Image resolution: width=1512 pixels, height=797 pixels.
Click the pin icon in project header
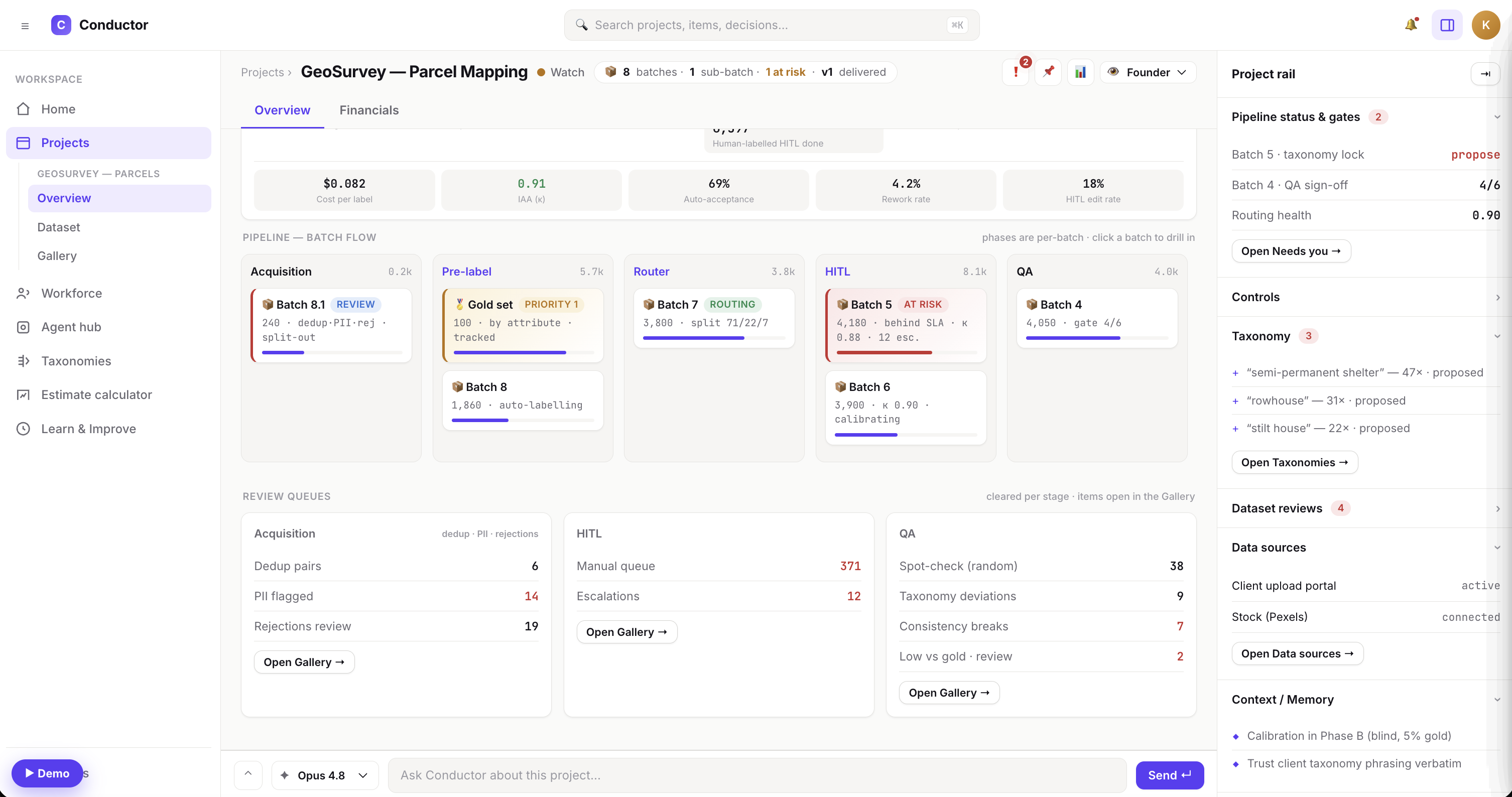coord(1048,72)
